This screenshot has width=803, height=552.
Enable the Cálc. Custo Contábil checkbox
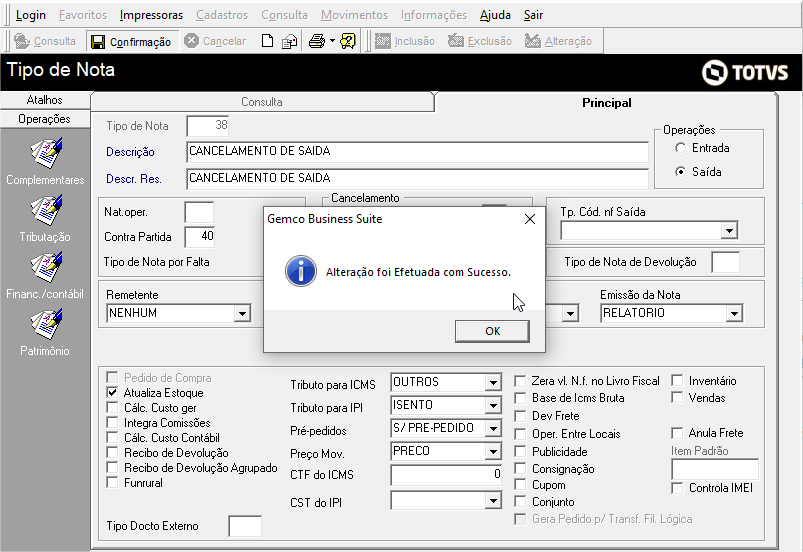(x=112, y=437)
